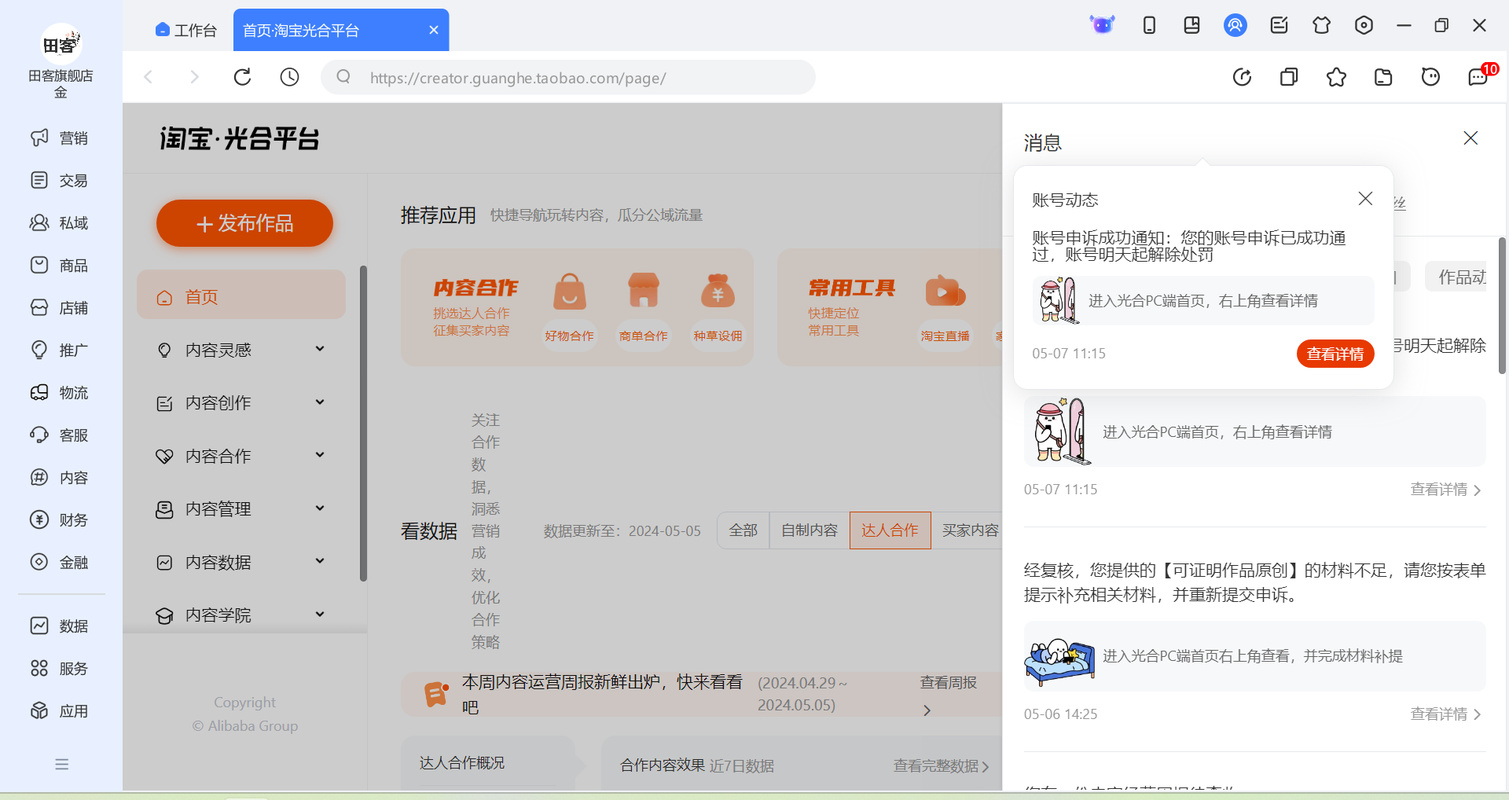Open the 推广 promotion sidebar item
This screenshot has height=800, width=1509.
coord(60,350)
